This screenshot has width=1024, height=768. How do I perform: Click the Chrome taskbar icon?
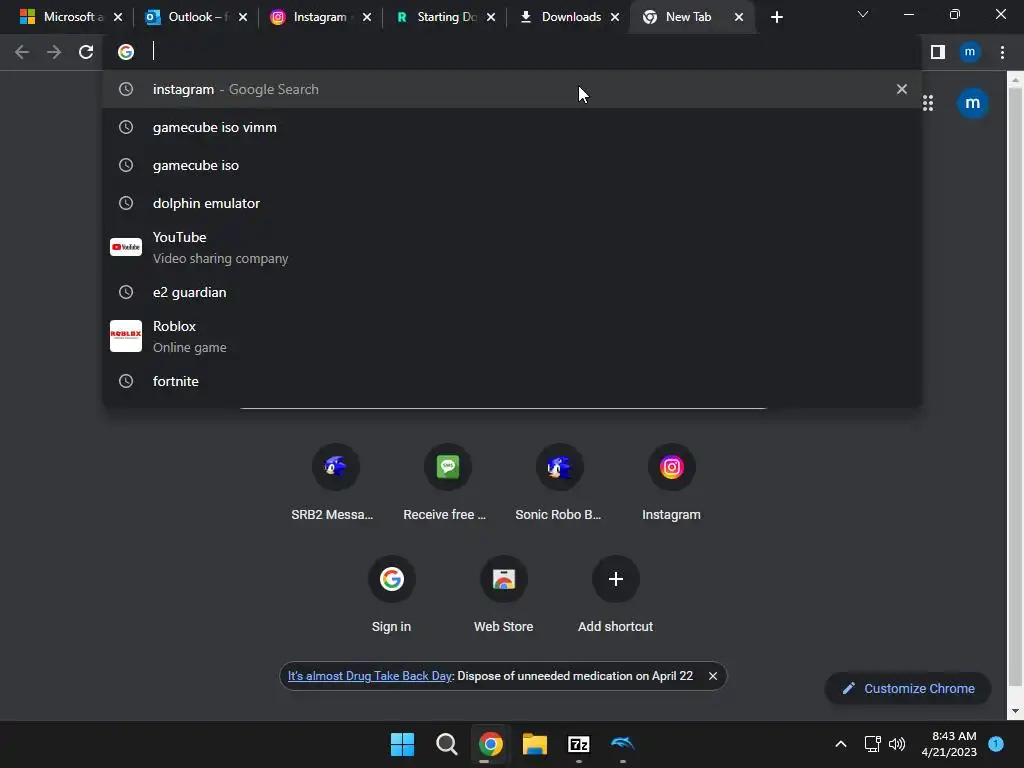(490, 744)
